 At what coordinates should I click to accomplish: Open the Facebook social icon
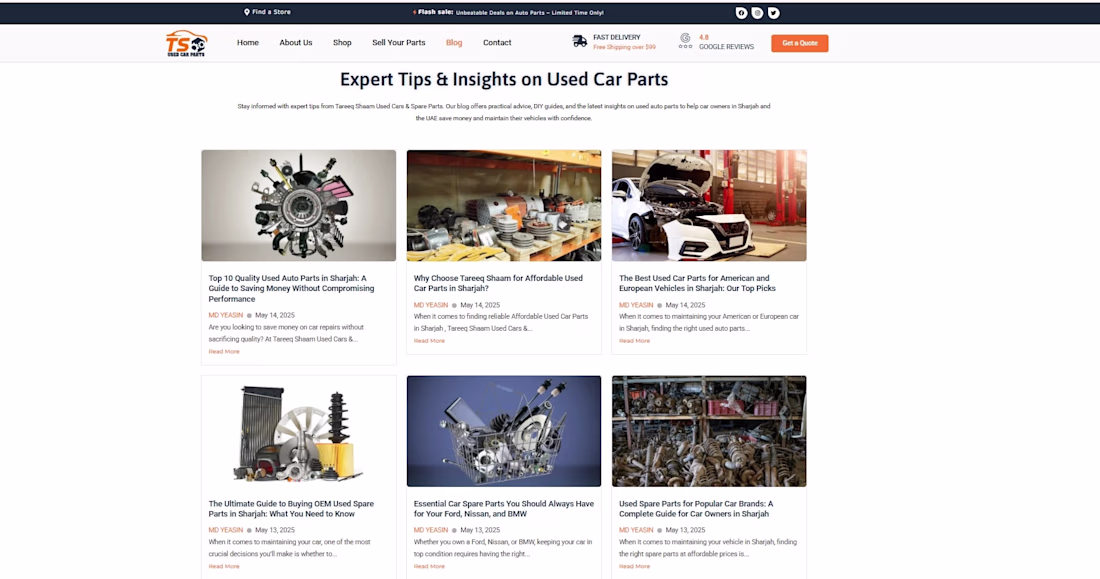coord(741,13)
